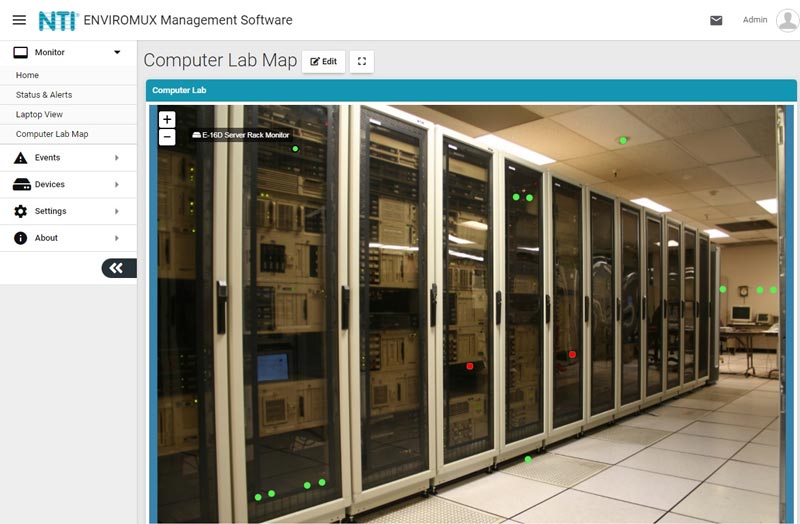
Task: Click the About info icon
Action: (20, 238)
